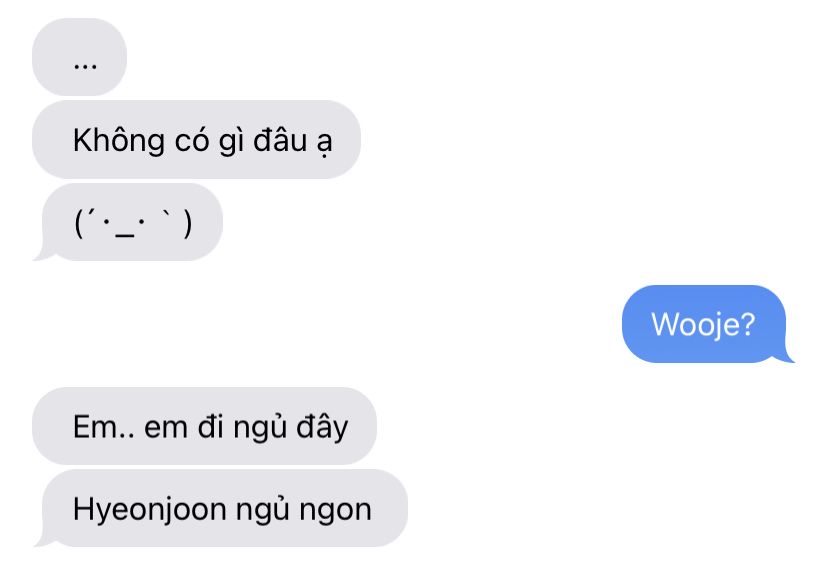Tap the kaomoji face message bubble

[x=132, y=222]
